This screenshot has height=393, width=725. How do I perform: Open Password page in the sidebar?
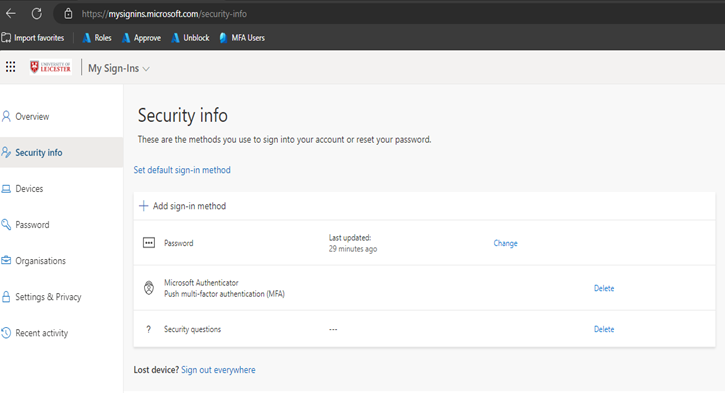[61, 225]
